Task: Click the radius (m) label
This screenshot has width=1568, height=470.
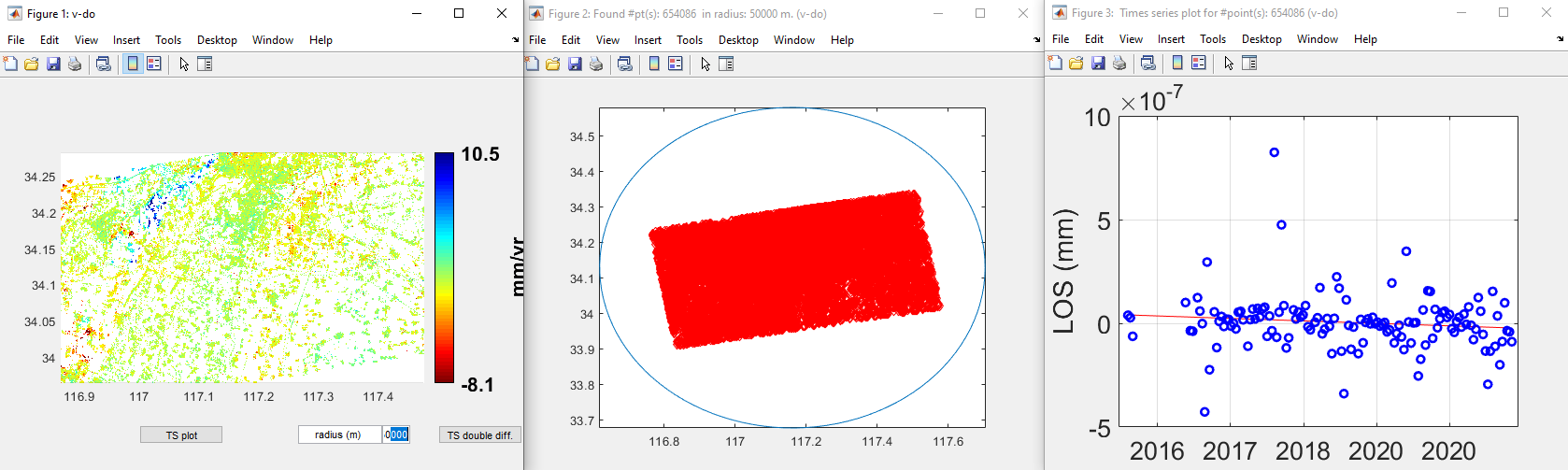Action: [338, 434]
